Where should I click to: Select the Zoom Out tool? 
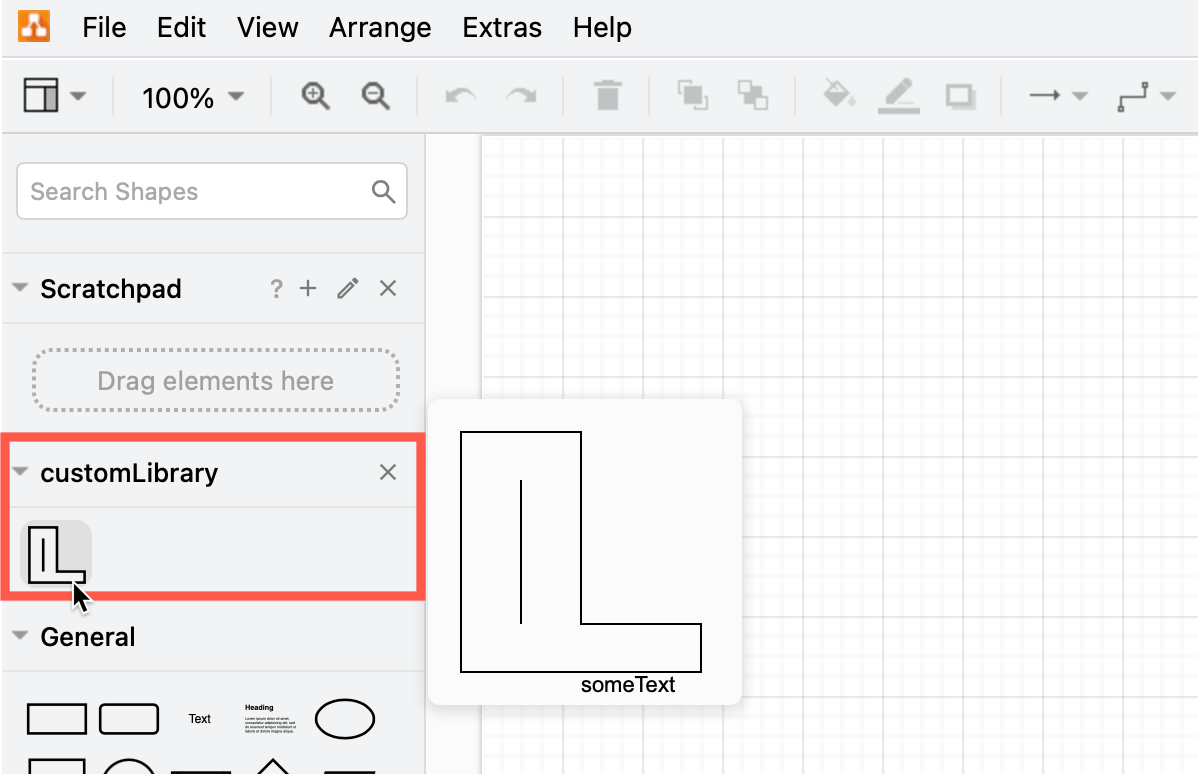pos(375,96)
